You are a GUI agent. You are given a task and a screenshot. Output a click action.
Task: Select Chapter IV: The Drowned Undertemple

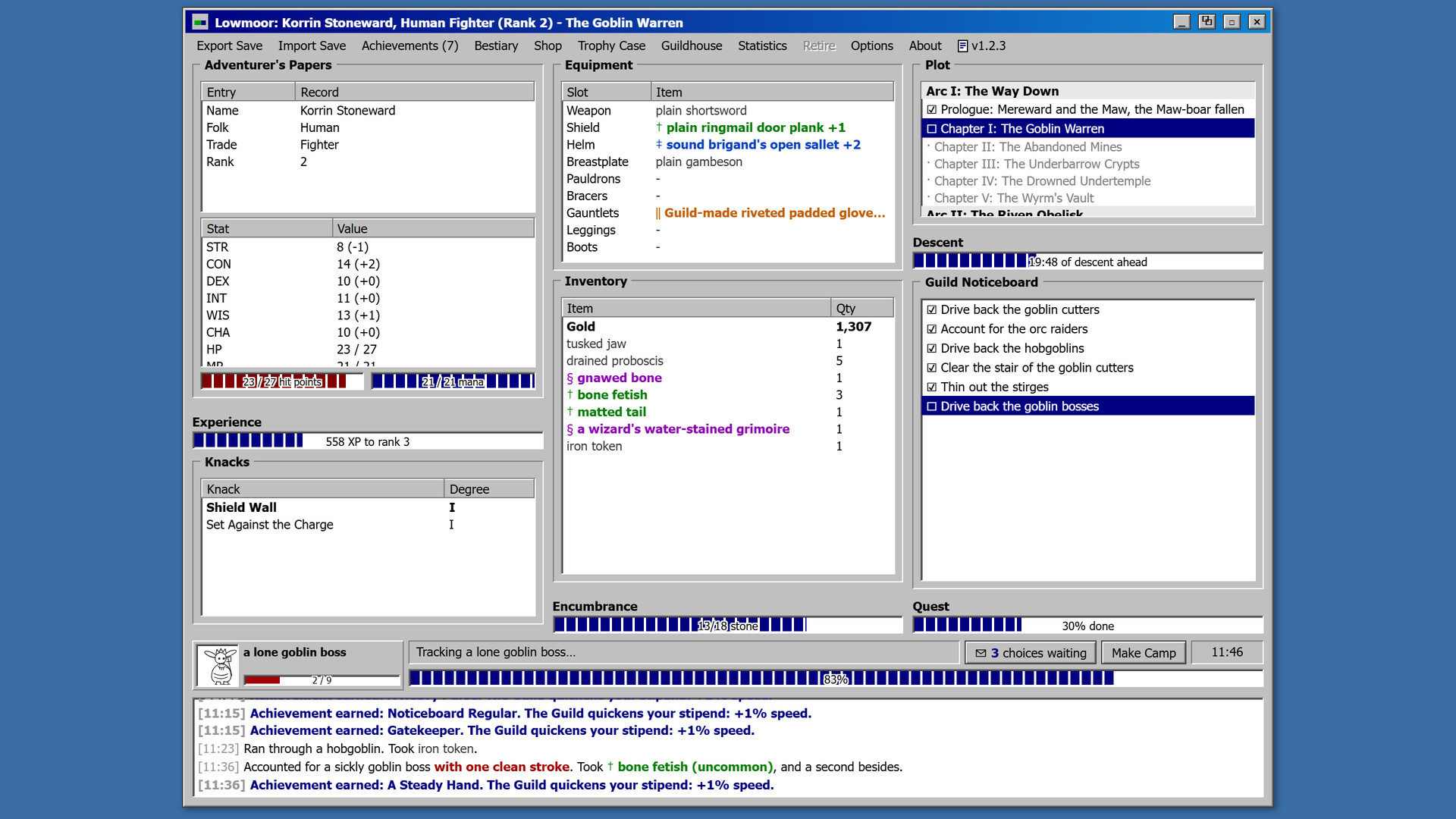tap(1087, 181)
